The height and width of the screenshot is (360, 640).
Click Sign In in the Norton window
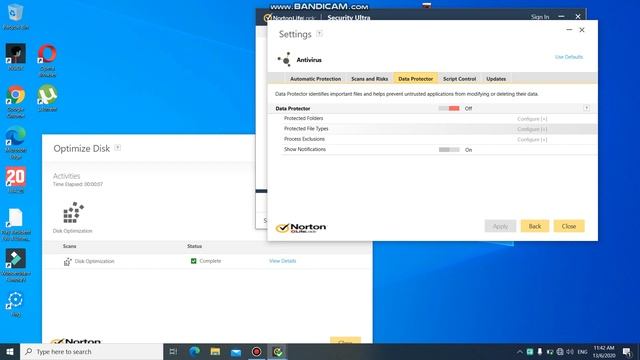click(540, 17)
